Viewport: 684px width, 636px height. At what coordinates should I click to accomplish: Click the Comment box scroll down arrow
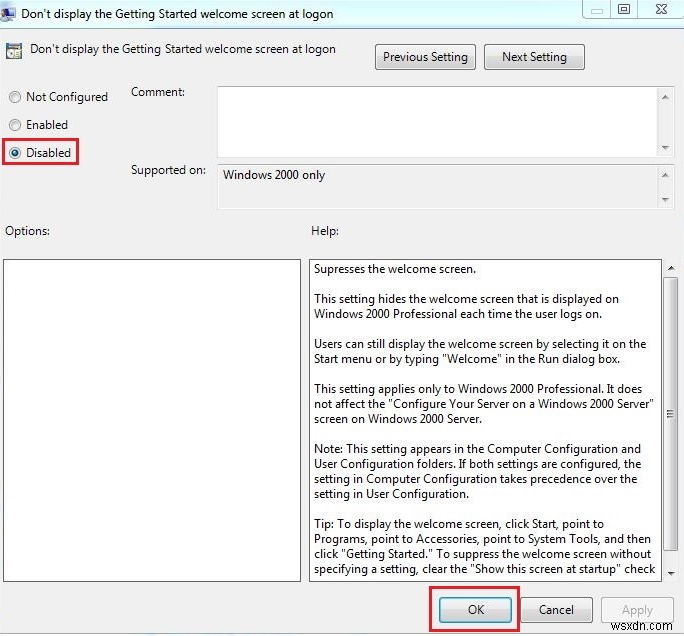pyautogui.click(x=665, y=147)
